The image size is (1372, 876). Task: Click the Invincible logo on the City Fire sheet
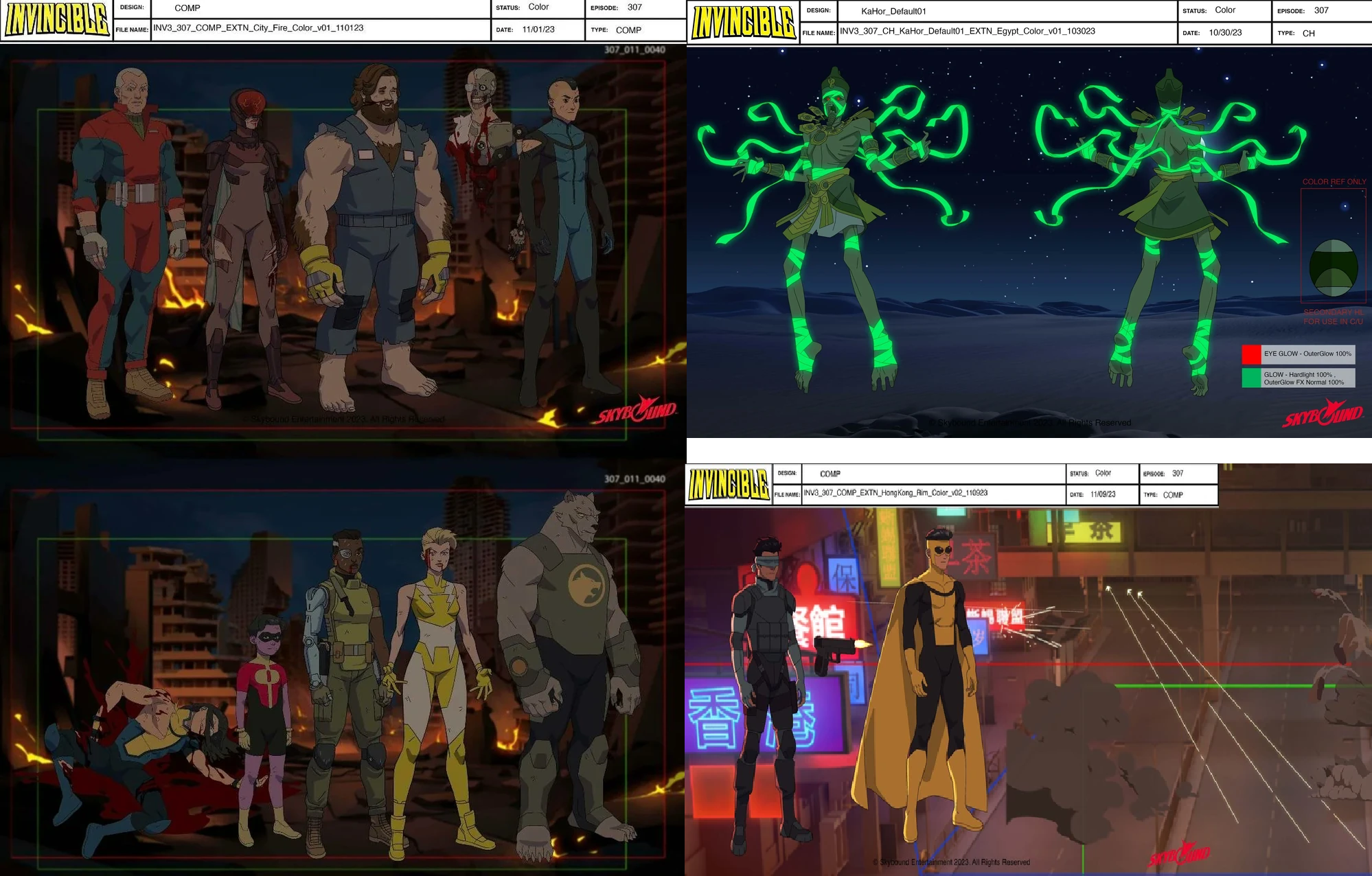point(56,20)
